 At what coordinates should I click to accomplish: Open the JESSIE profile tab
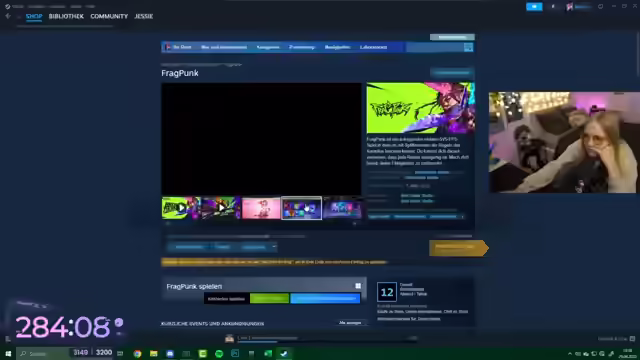[x=144, y=16]
